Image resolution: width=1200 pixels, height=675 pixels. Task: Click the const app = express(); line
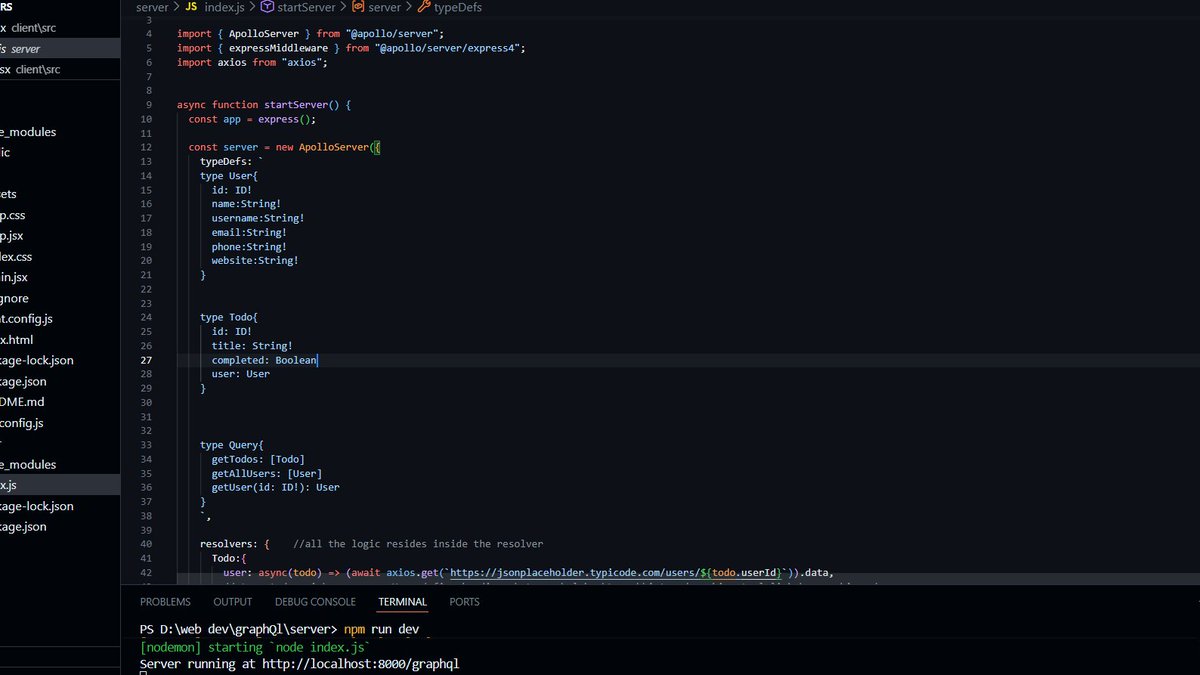pos(252,119)
